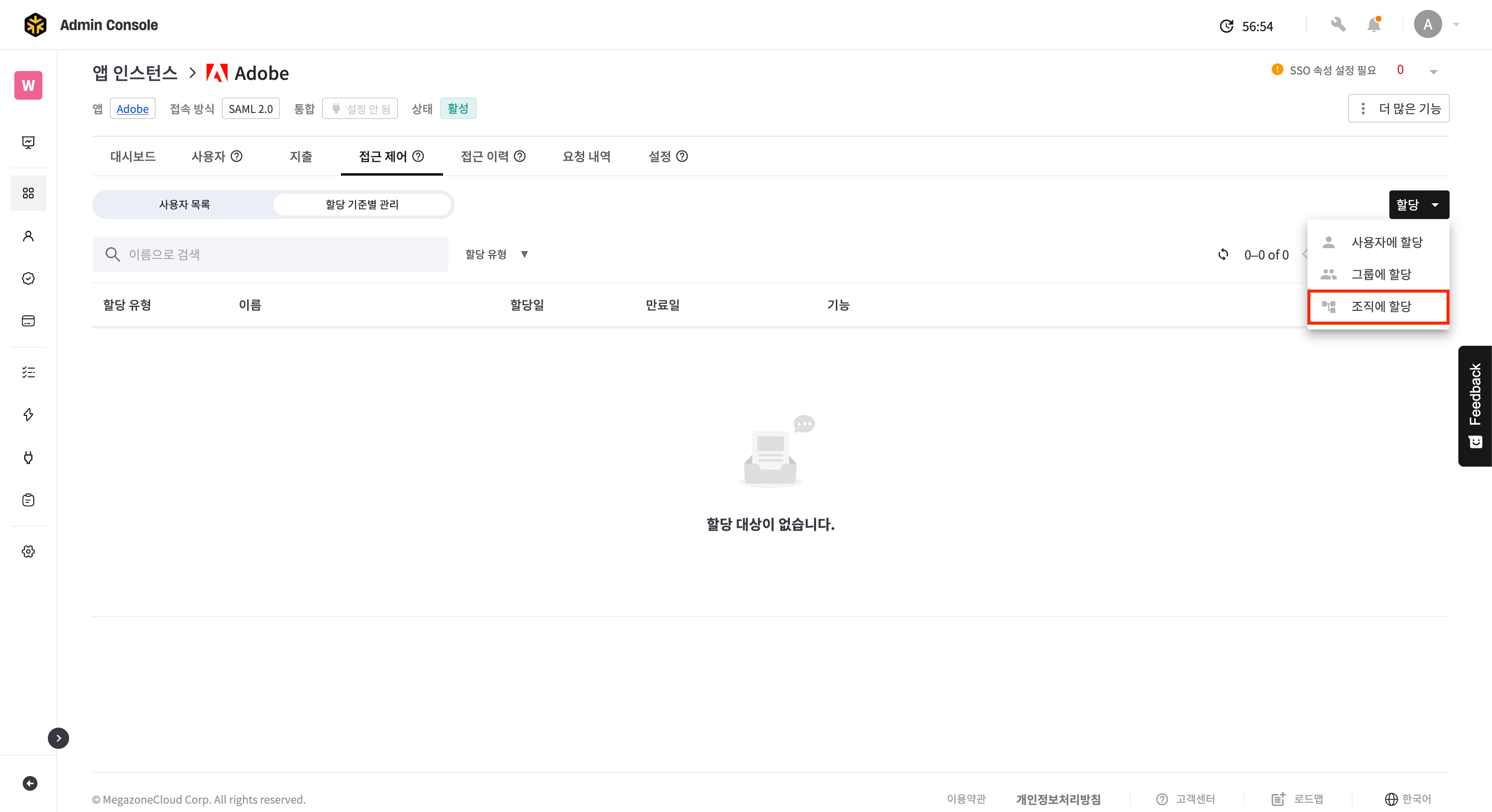Open the user profile sidebar icon
Image resolution: width=1492 pixels, height=812 pixels.
(x=29, y=236)
